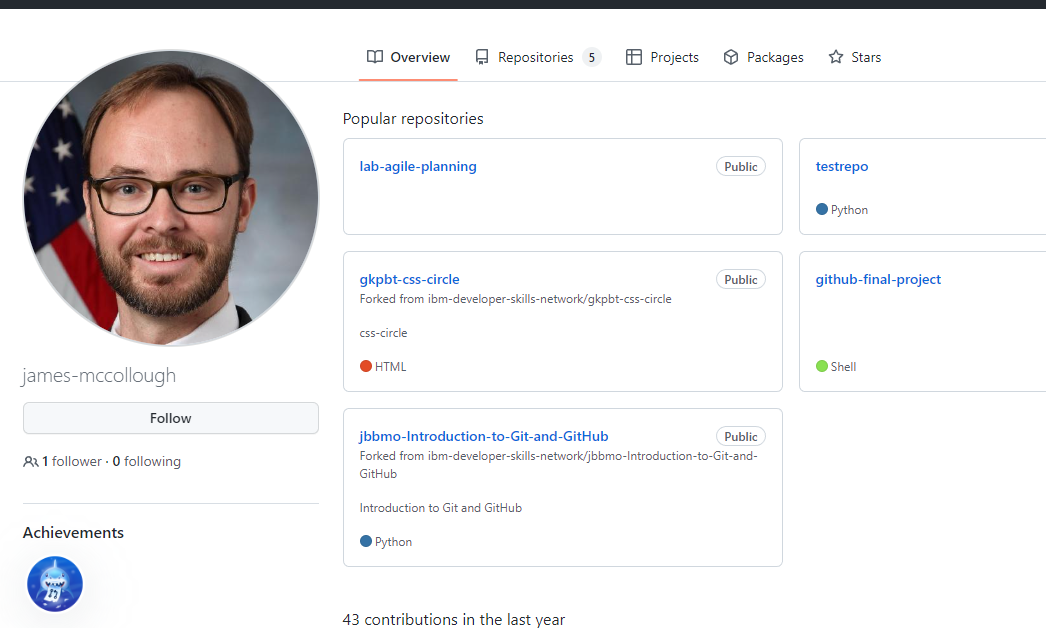Click the Public label on jbbmo-Introduction-to-Git-and-GitHub
This screenshot has width=1046, height=628.
pyautogui.click(x=740, y=436)
